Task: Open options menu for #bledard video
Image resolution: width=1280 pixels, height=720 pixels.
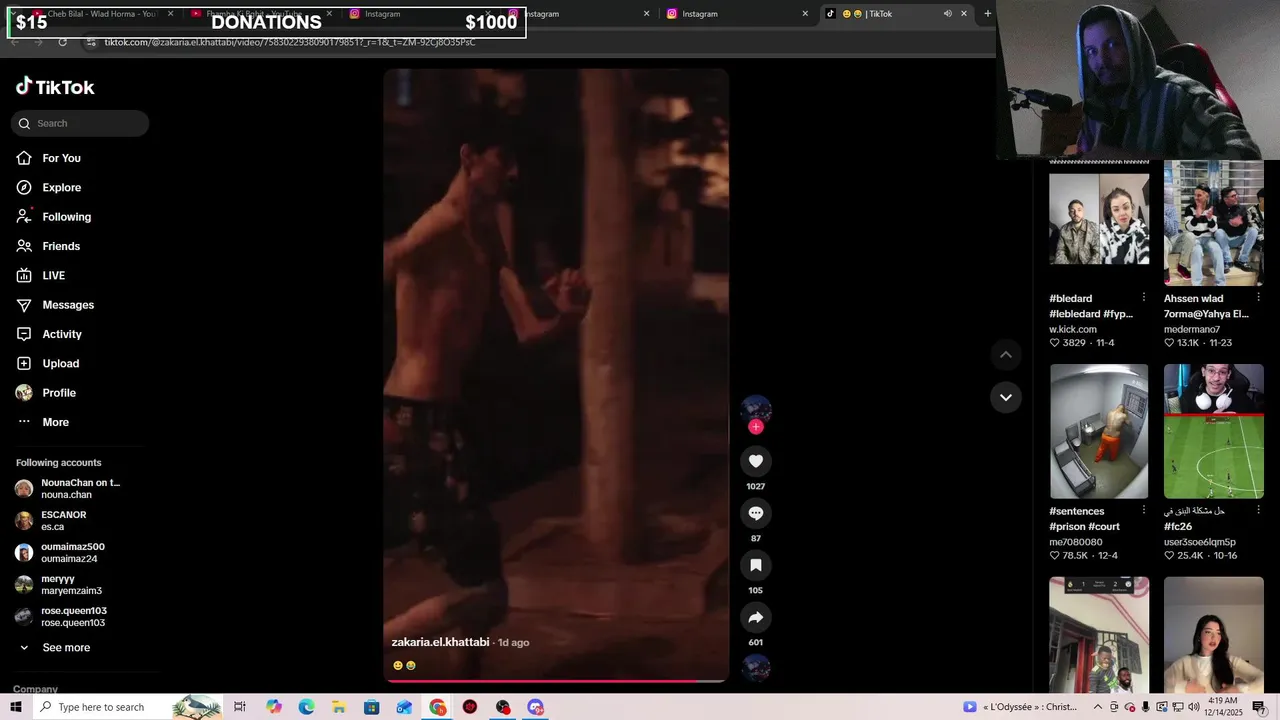Action: tap(1144, 298)
